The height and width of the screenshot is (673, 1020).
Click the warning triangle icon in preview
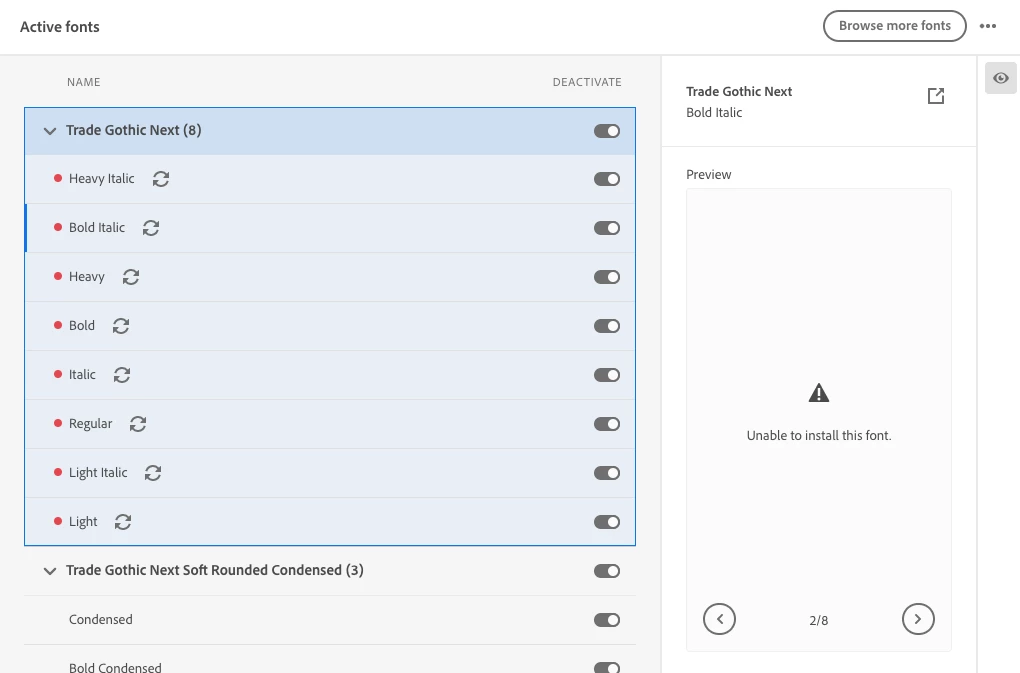point(818,393)
